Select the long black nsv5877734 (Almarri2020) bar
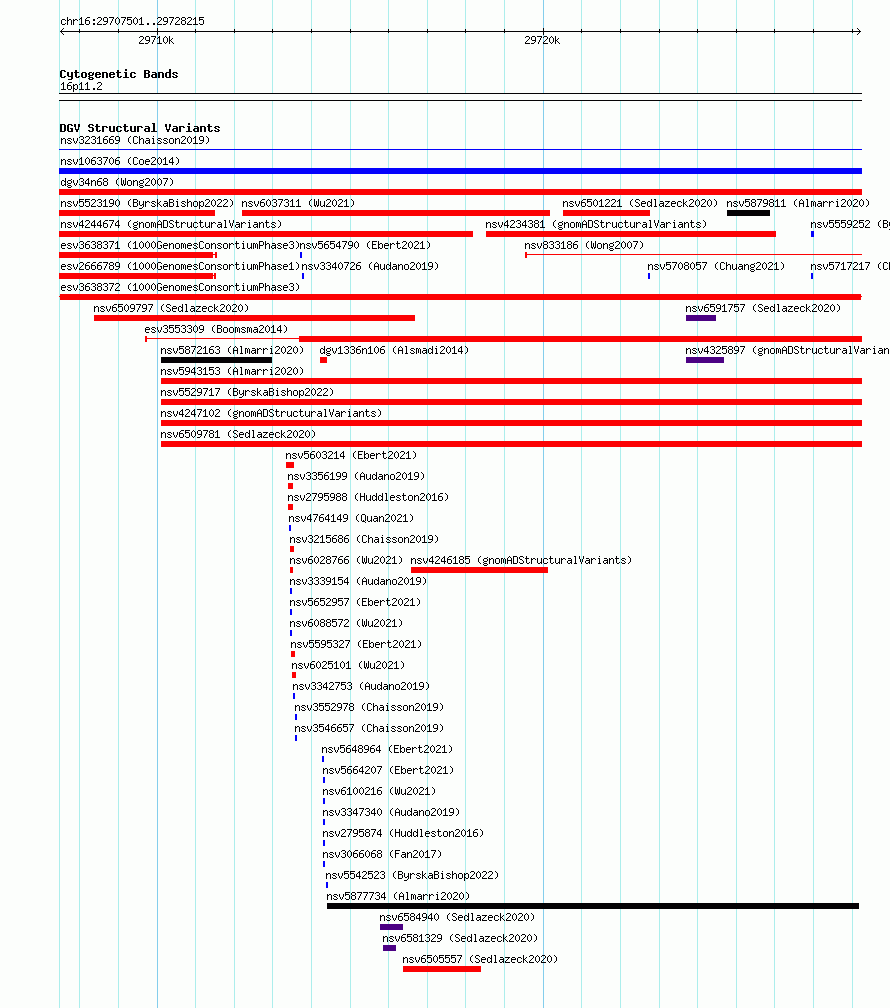Screen dimensions: 890x1008 point(593,906)
